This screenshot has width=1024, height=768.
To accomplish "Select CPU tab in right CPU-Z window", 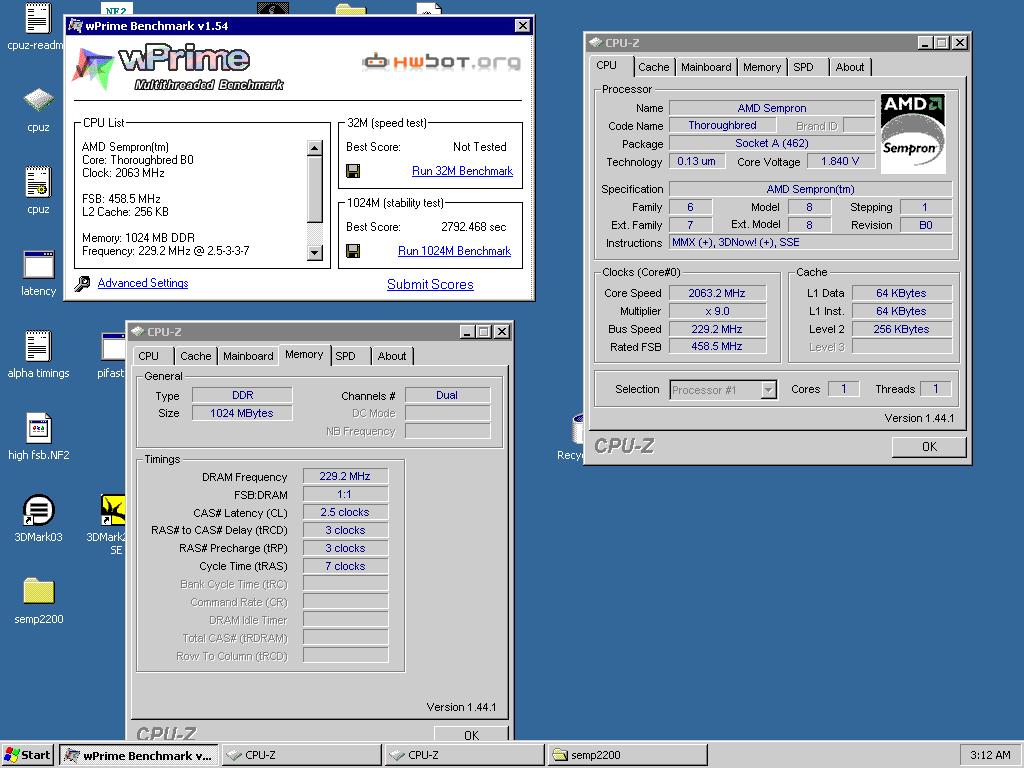I will point(607,66).
